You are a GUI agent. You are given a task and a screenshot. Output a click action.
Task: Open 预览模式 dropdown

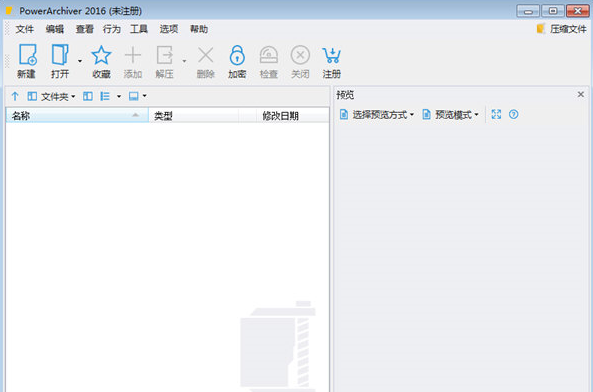(x=450, y=115)
